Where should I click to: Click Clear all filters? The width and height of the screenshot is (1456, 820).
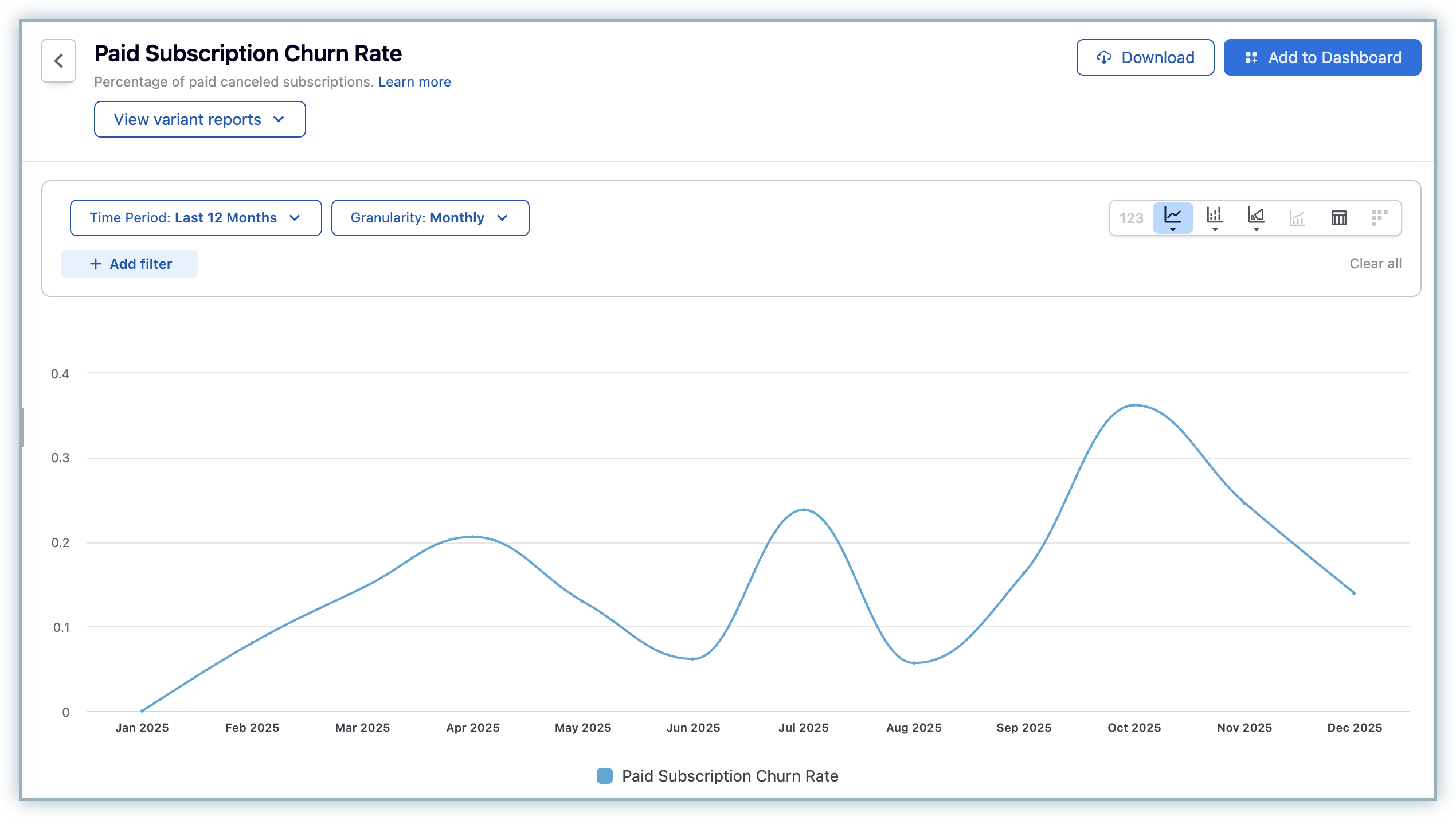click(x=1375, y=264)
